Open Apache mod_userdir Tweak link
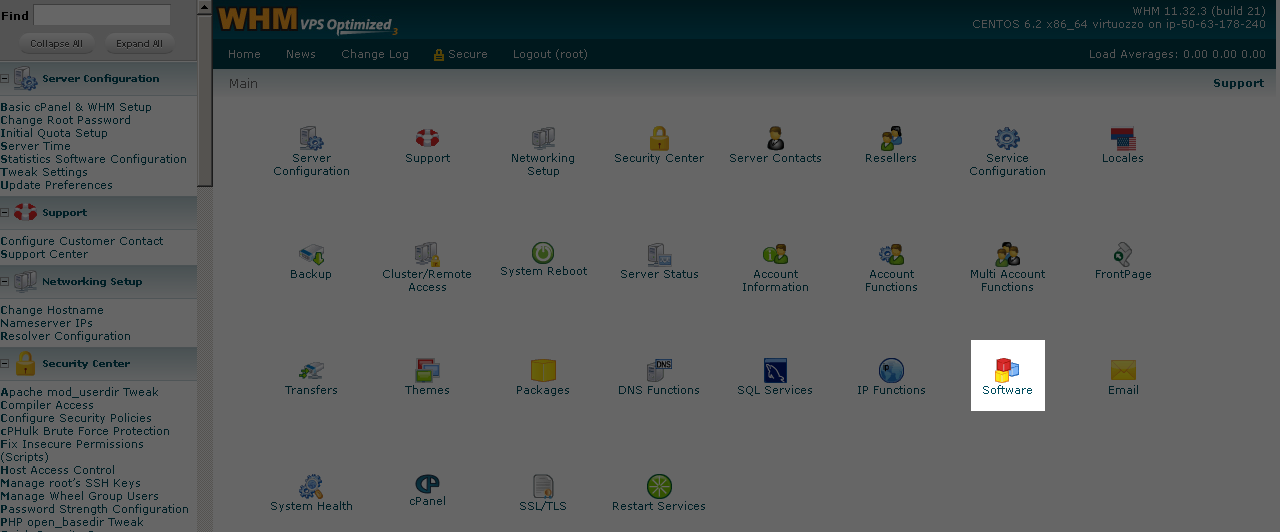This screenshot has width=1280, height=532. click(79, 392)
